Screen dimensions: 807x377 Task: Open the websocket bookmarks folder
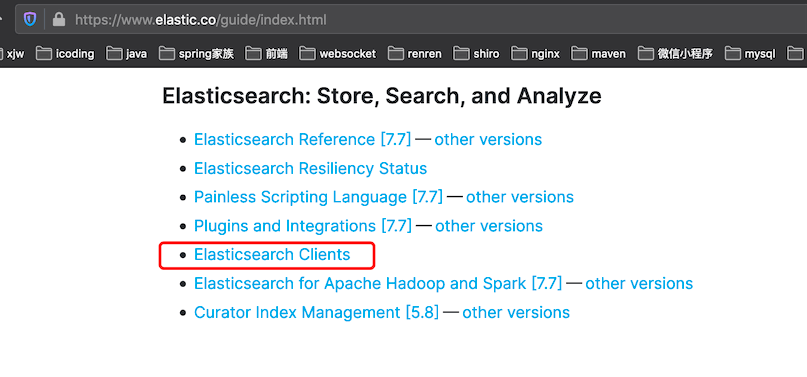338,53
